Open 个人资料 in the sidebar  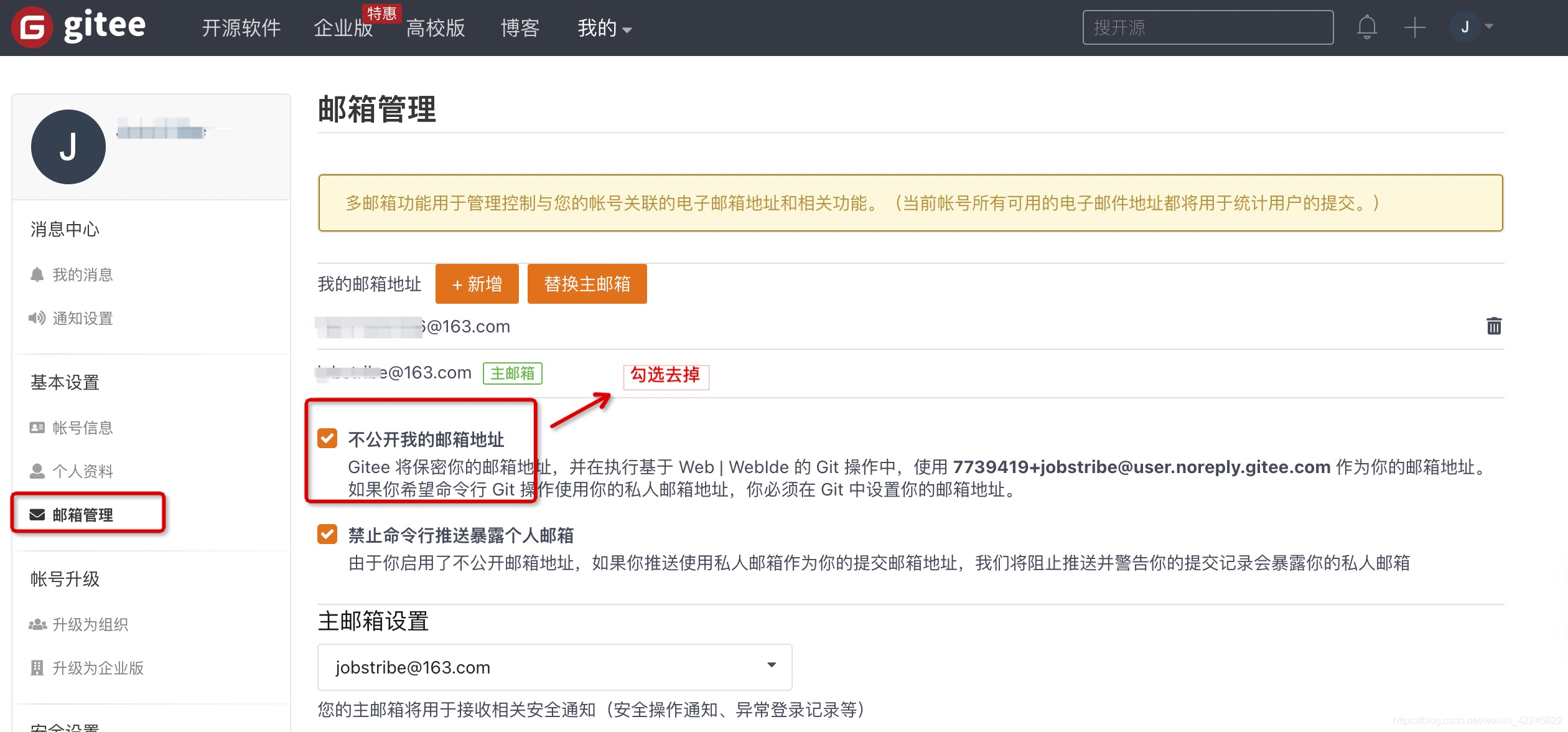(x=82, y=471)
